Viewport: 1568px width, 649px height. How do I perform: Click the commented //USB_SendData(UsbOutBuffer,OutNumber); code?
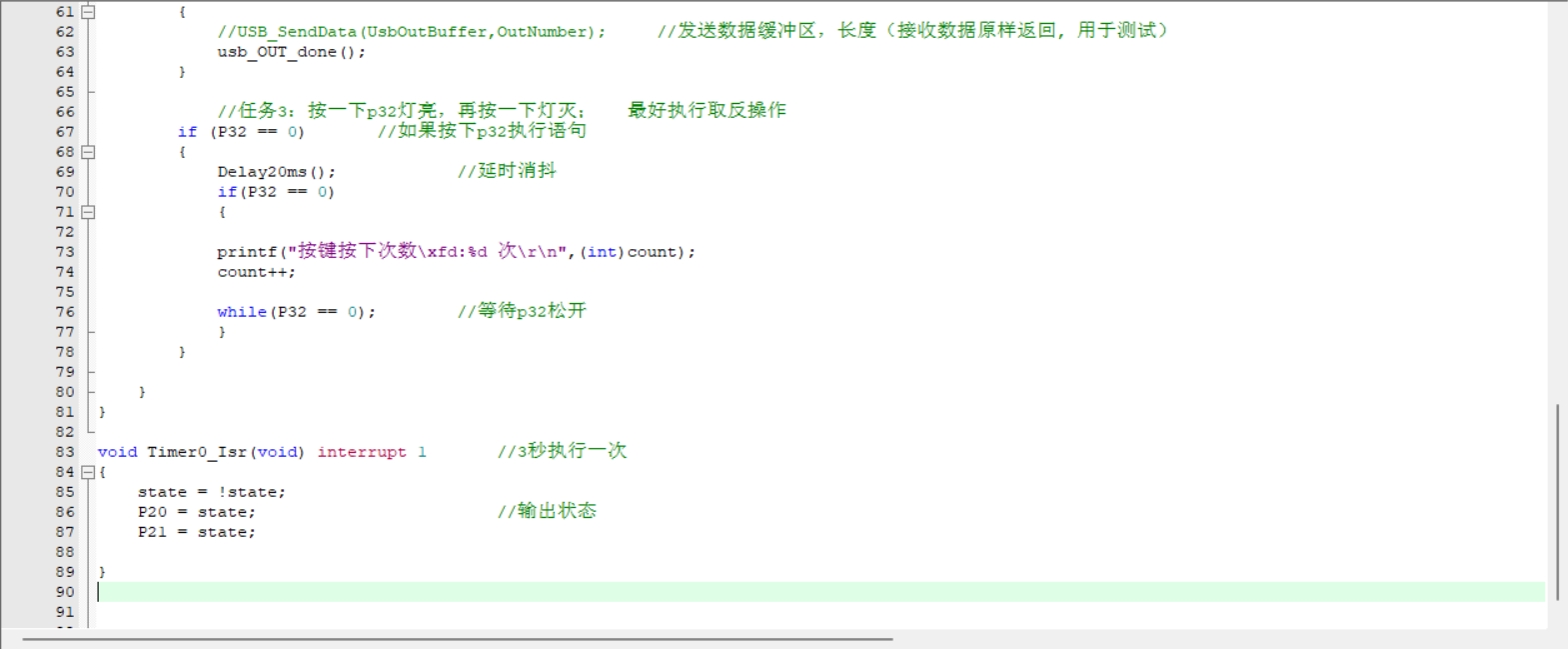(x=412, y=32)
